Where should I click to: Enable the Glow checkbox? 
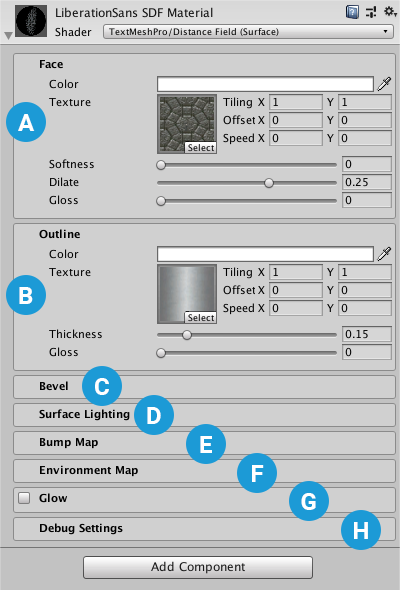tap(24, 498)
